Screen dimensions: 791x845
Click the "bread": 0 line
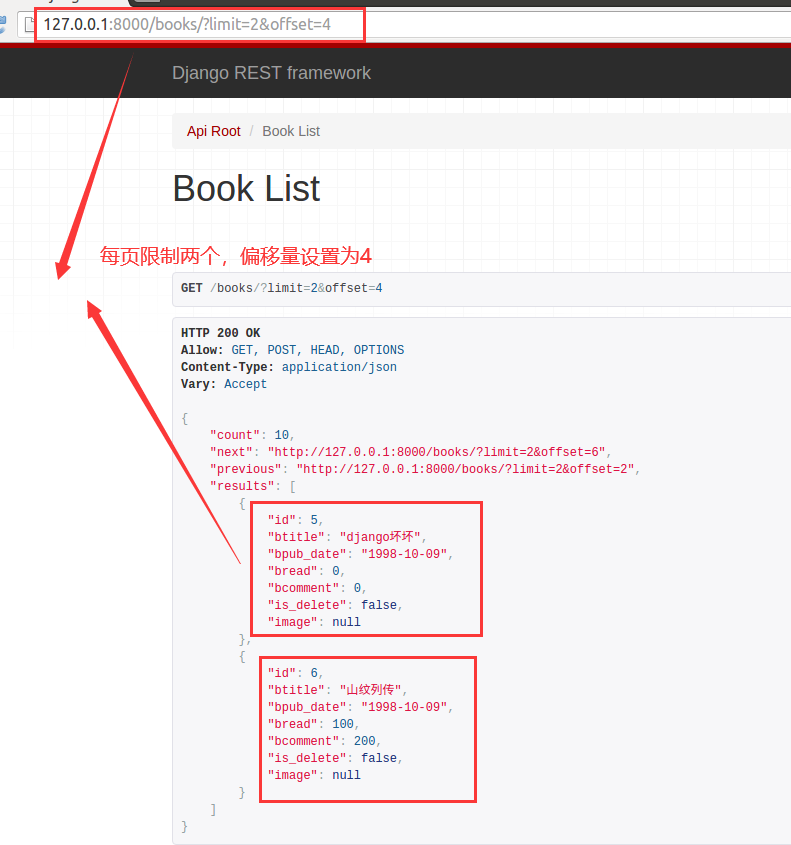point(306,571)
